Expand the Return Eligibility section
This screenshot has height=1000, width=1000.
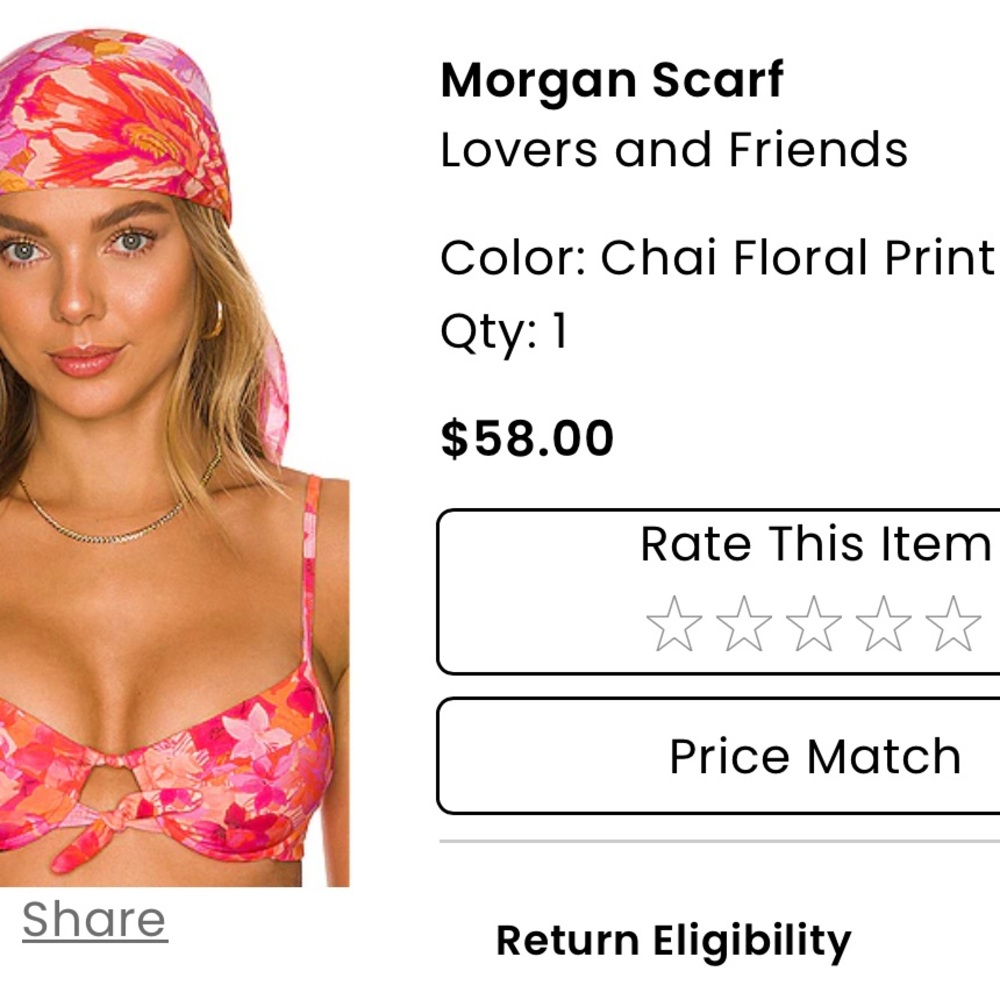coord(673,938)
